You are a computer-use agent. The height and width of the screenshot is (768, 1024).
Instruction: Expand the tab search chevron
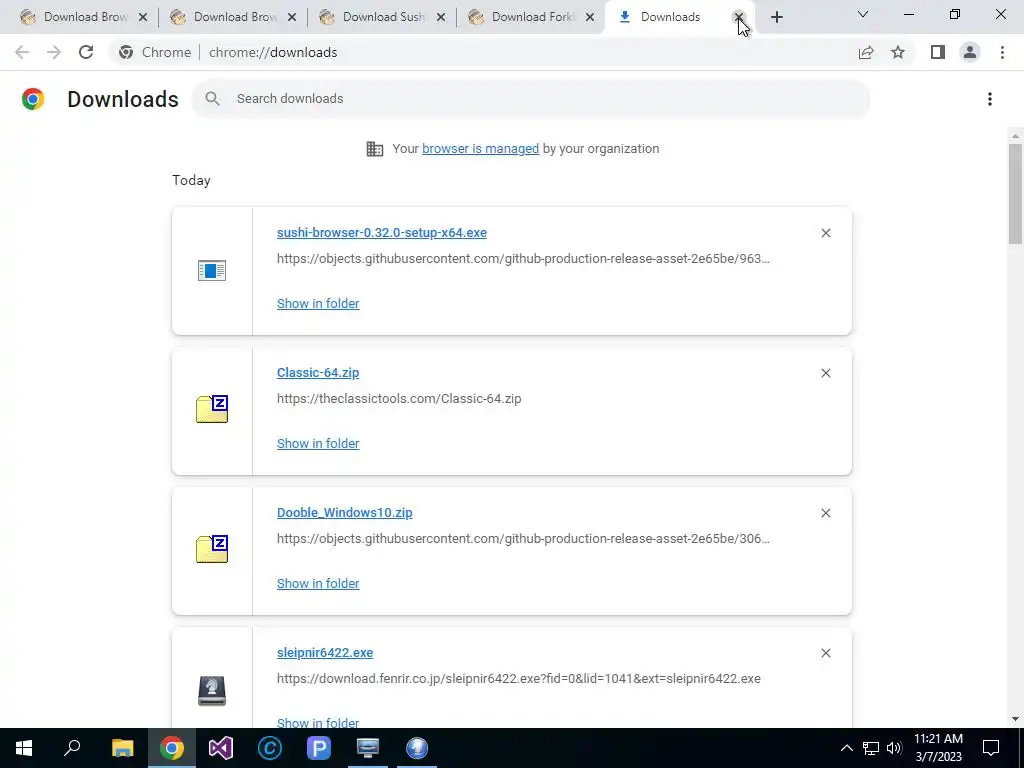pos(863,14)
